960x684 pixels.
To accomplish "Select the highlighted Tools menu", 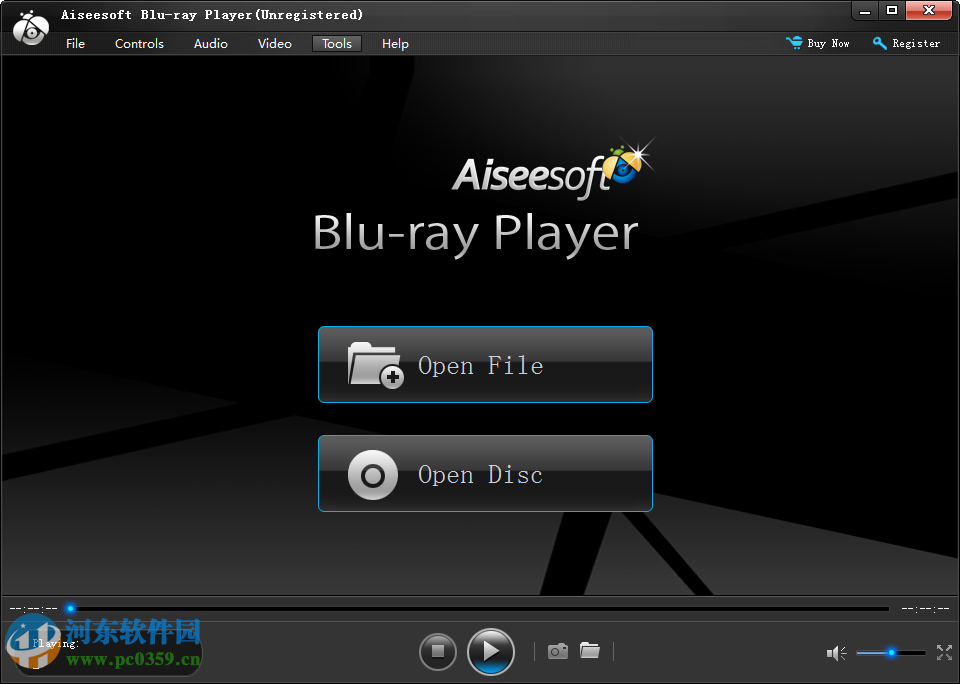I will coord(336,43).
